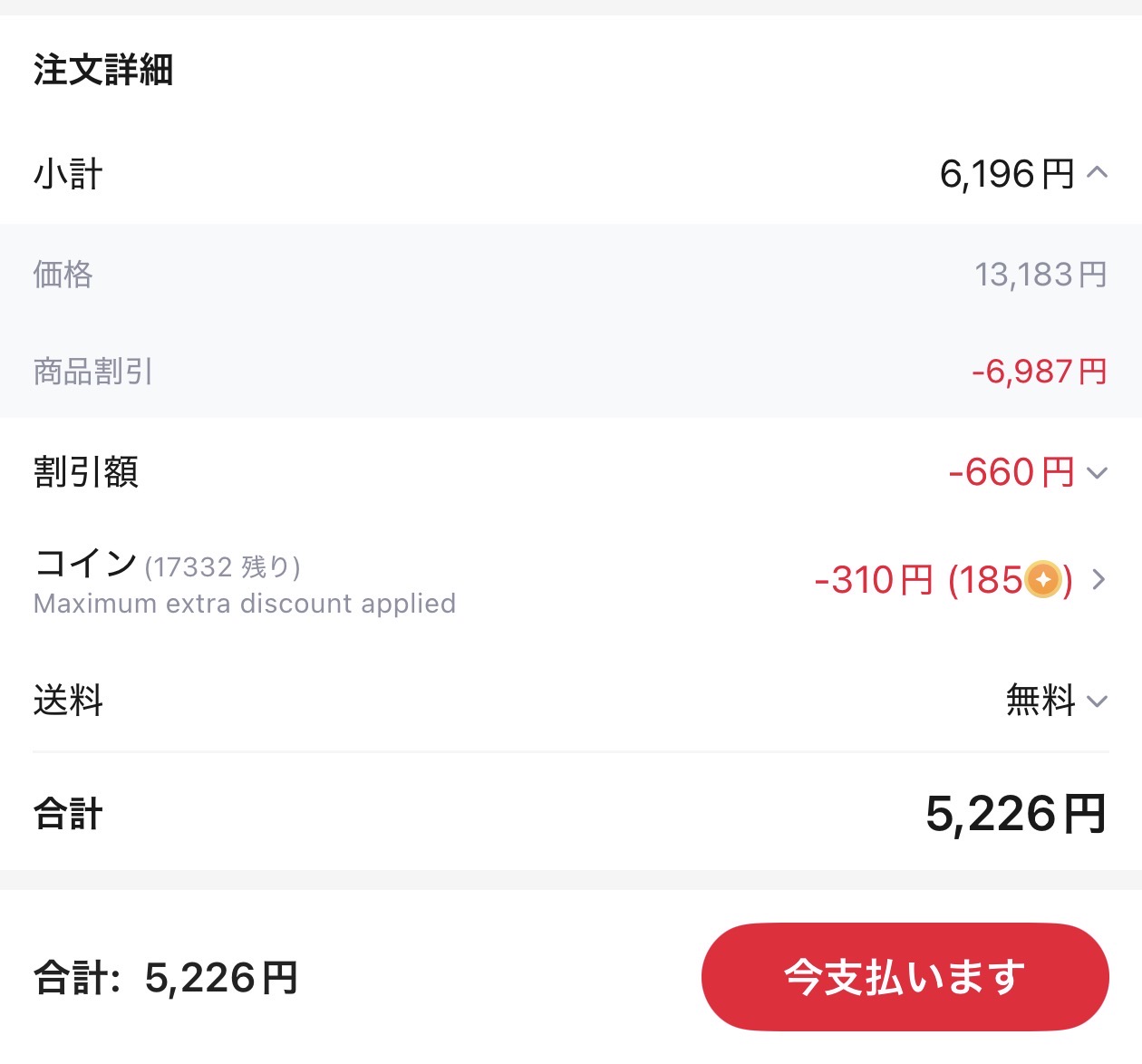This screenshot has height=1064, width=1142.
Task: Tap the 割引額 -660円 value
Action: pos(1011,472)
